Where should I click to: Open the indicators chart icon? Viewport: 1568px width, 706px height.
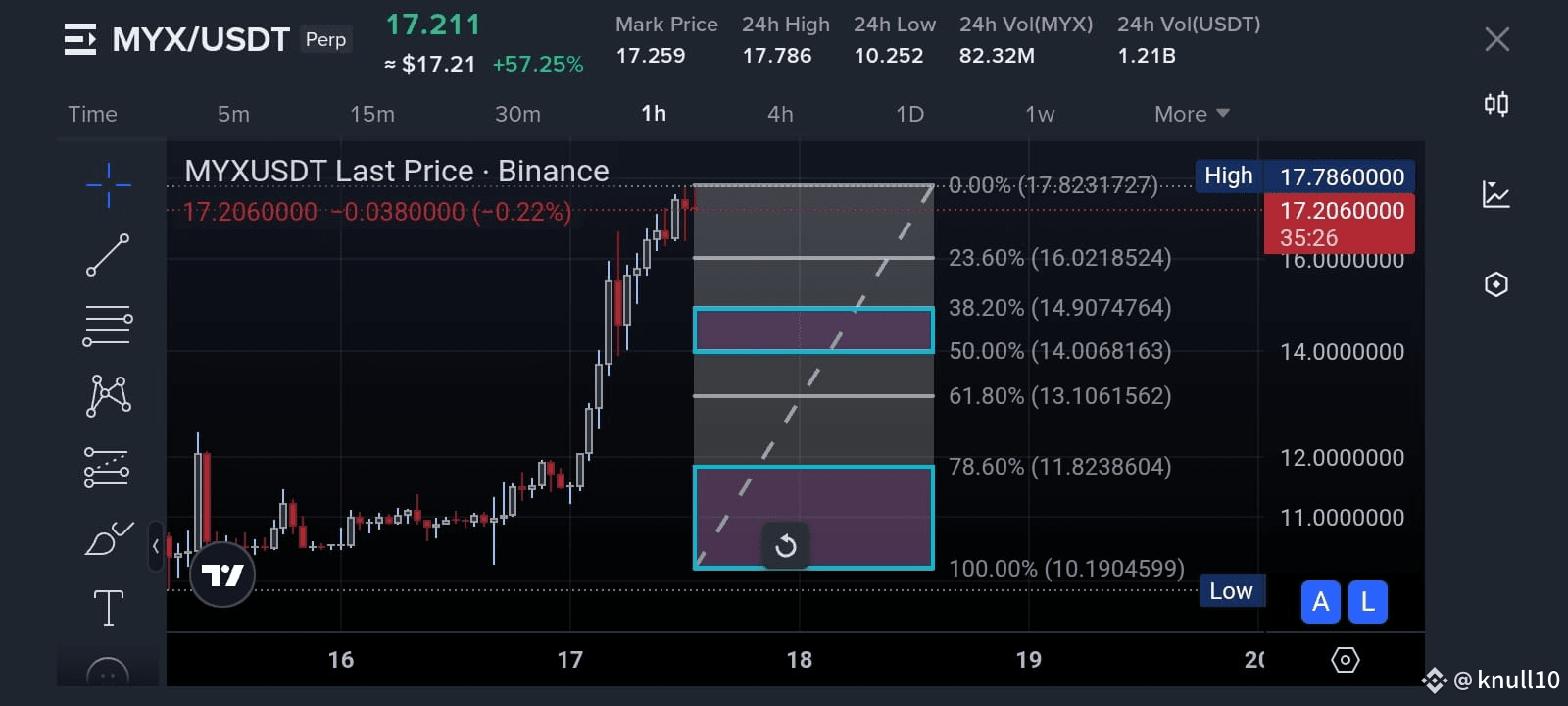click(x=1496, y=194)
